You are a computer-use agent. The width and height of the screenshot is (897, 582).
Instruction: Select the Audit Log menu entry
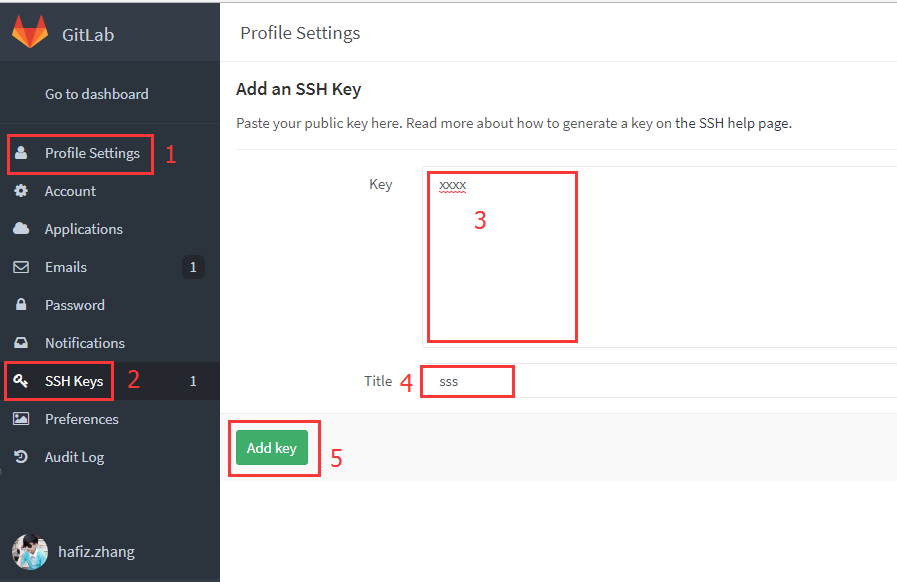[x=75, y=457]
